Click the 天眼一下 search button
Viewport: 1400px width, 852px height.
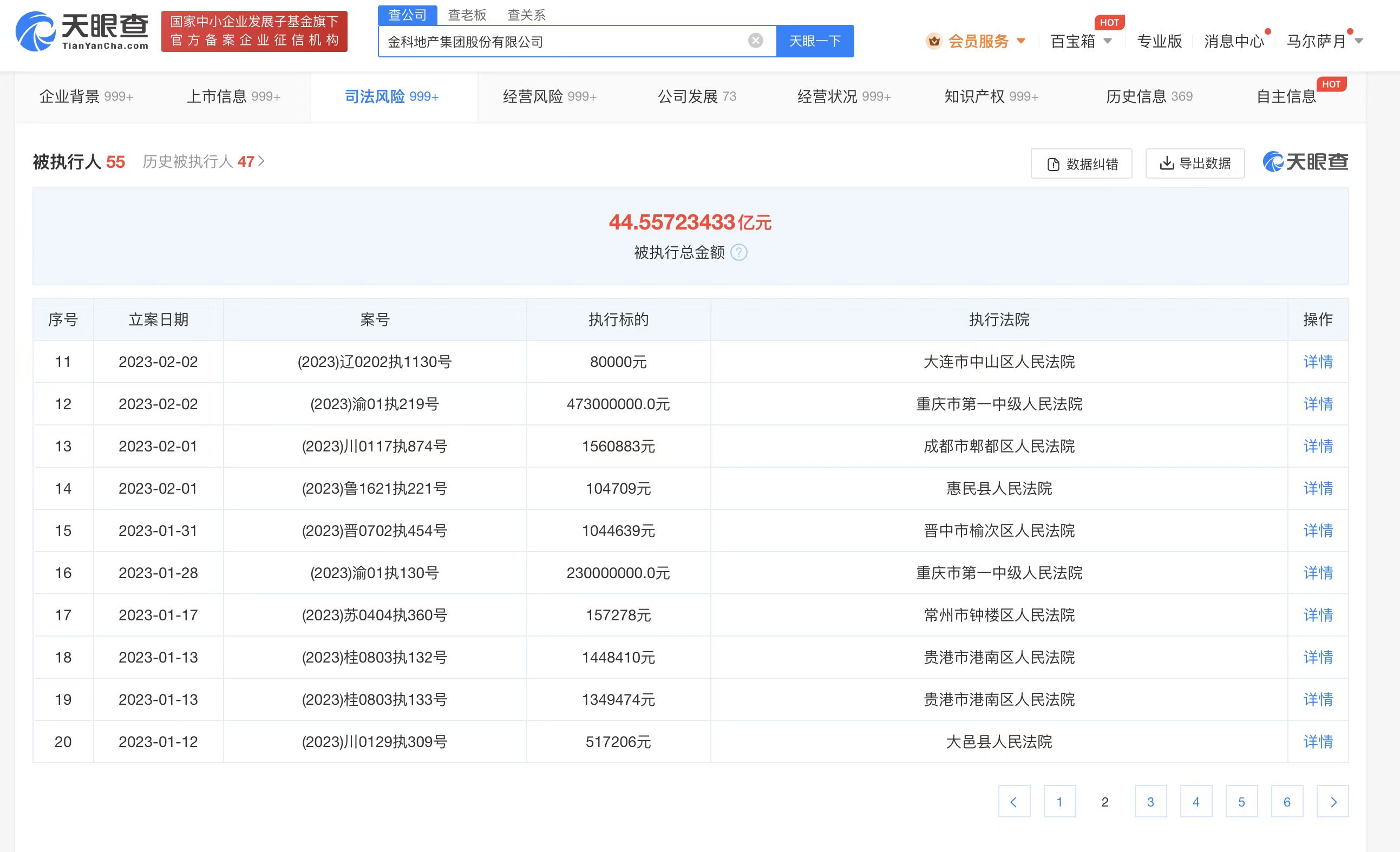tap(815, 41)
